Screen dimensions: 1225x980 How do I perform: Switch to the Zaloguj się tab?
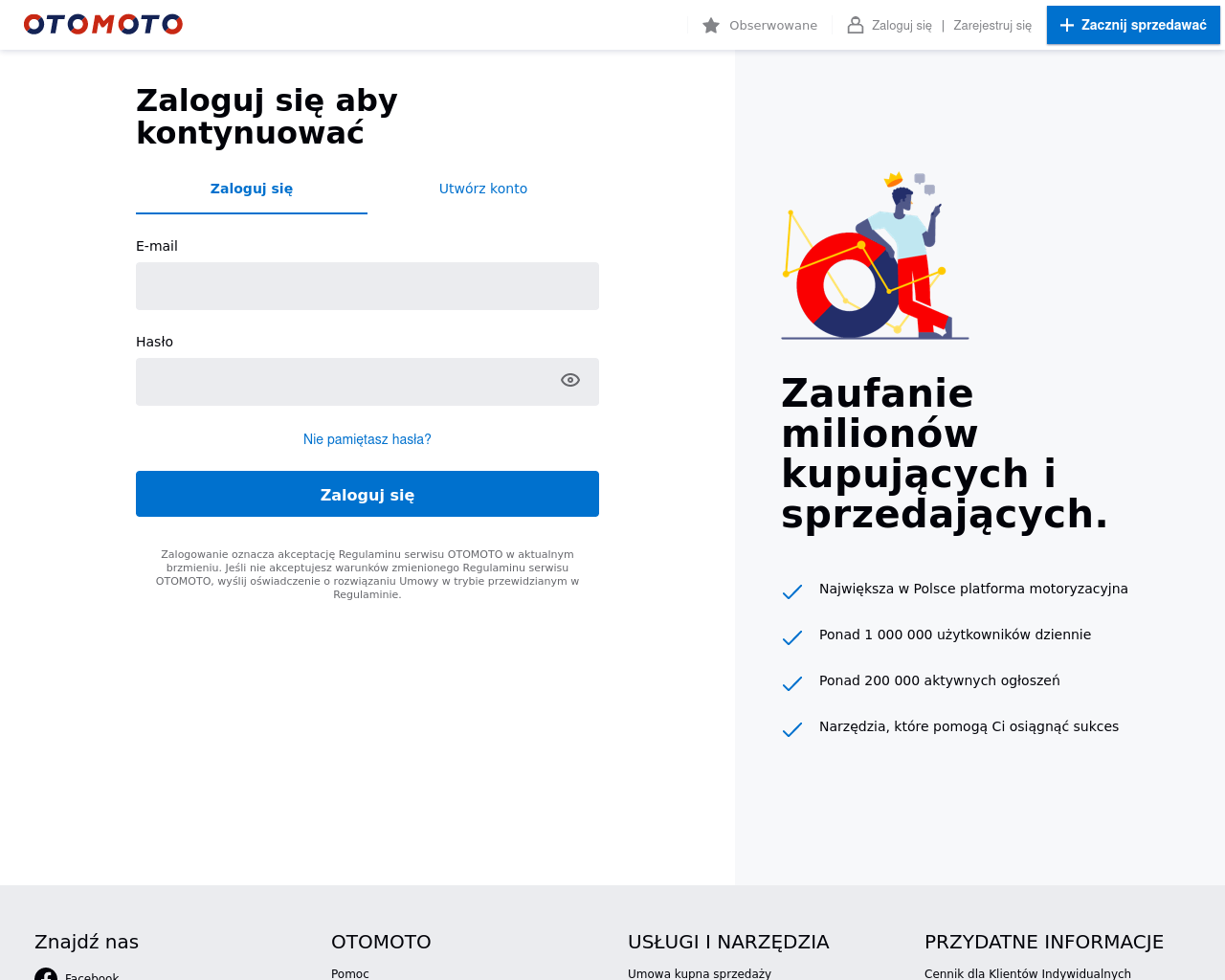pyautogui.click(x=252, y=189)
